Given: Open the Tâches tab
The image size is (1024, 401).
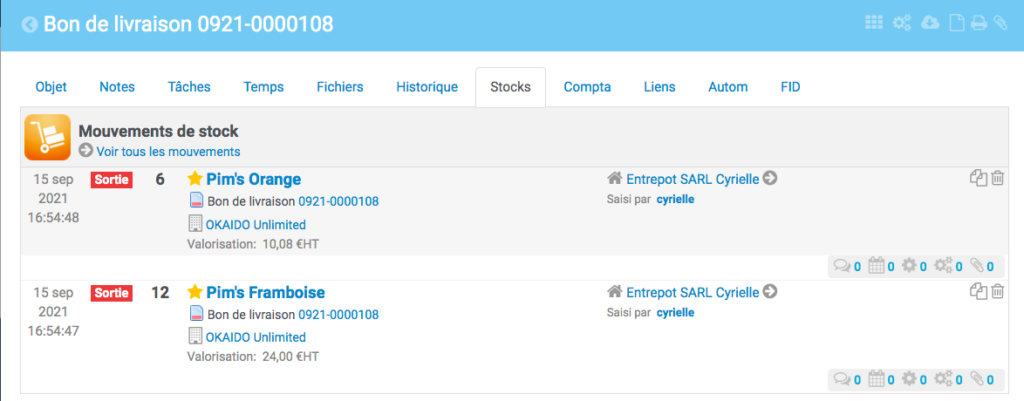Looking at the screenshot, I should click(x=189, y=87).
